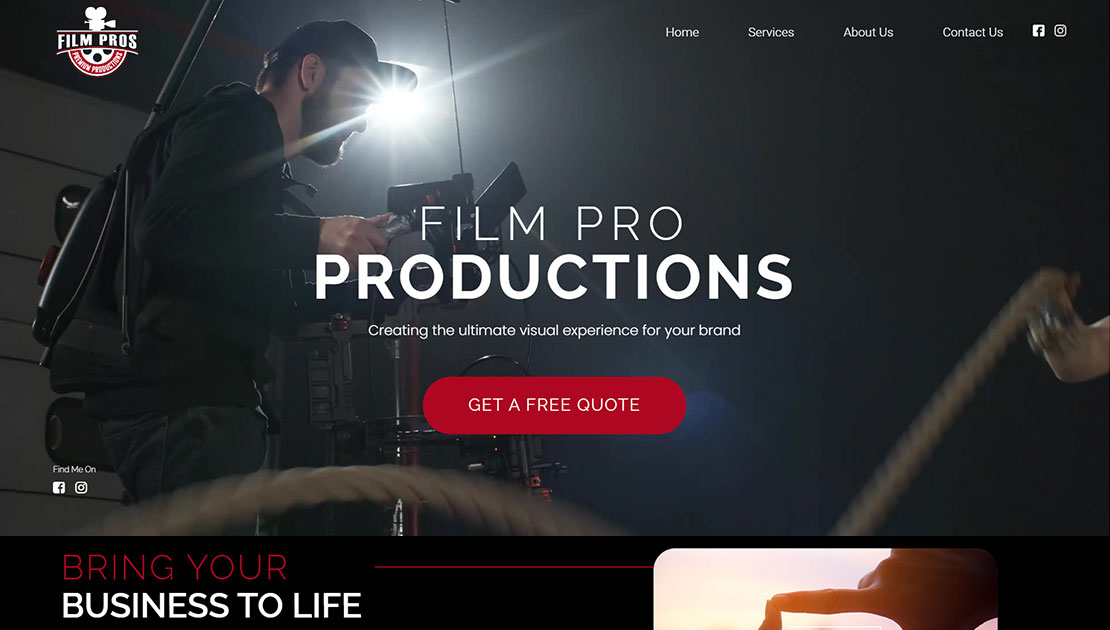This screenshot has height=630, width=1110.
Task: Open Facebook icon in top navigation
Action: click(x=1039, y=30)
